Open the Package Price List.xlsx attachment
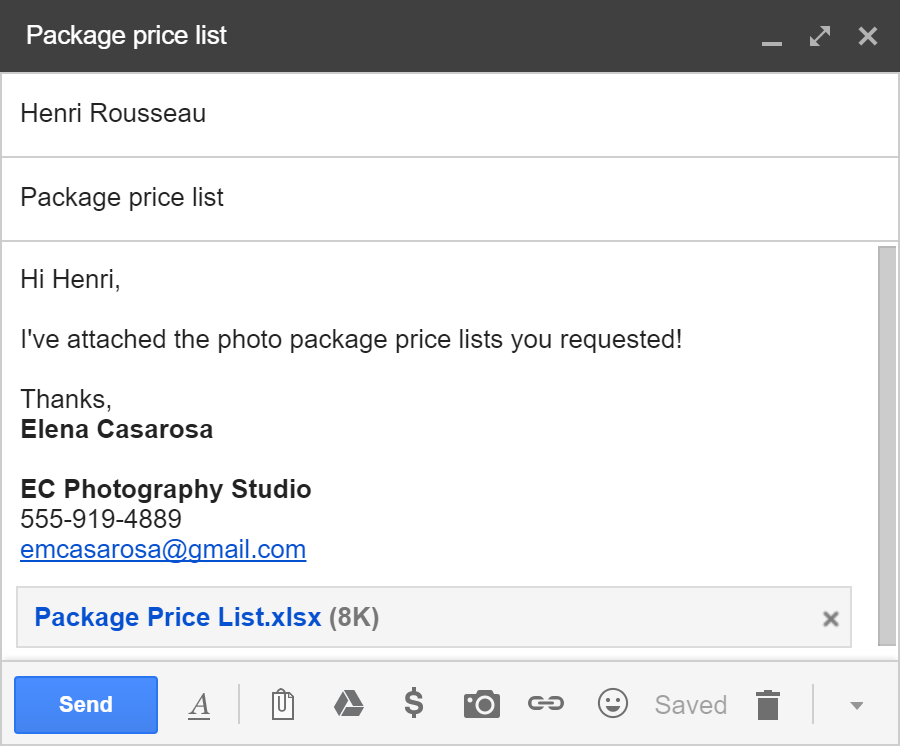 click(178, 617)
